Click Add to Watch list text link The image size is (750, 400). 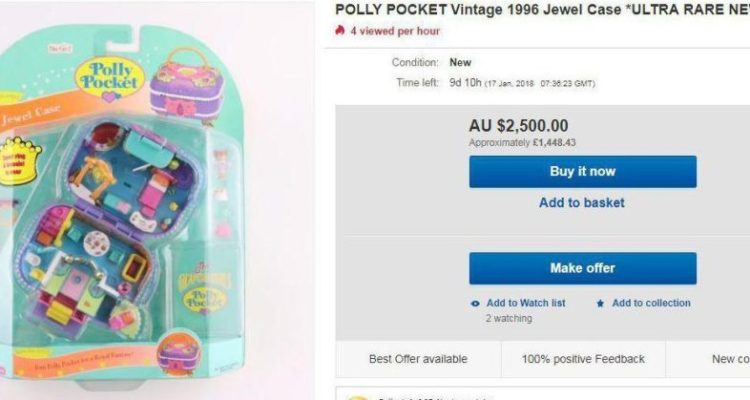point(526,303)
